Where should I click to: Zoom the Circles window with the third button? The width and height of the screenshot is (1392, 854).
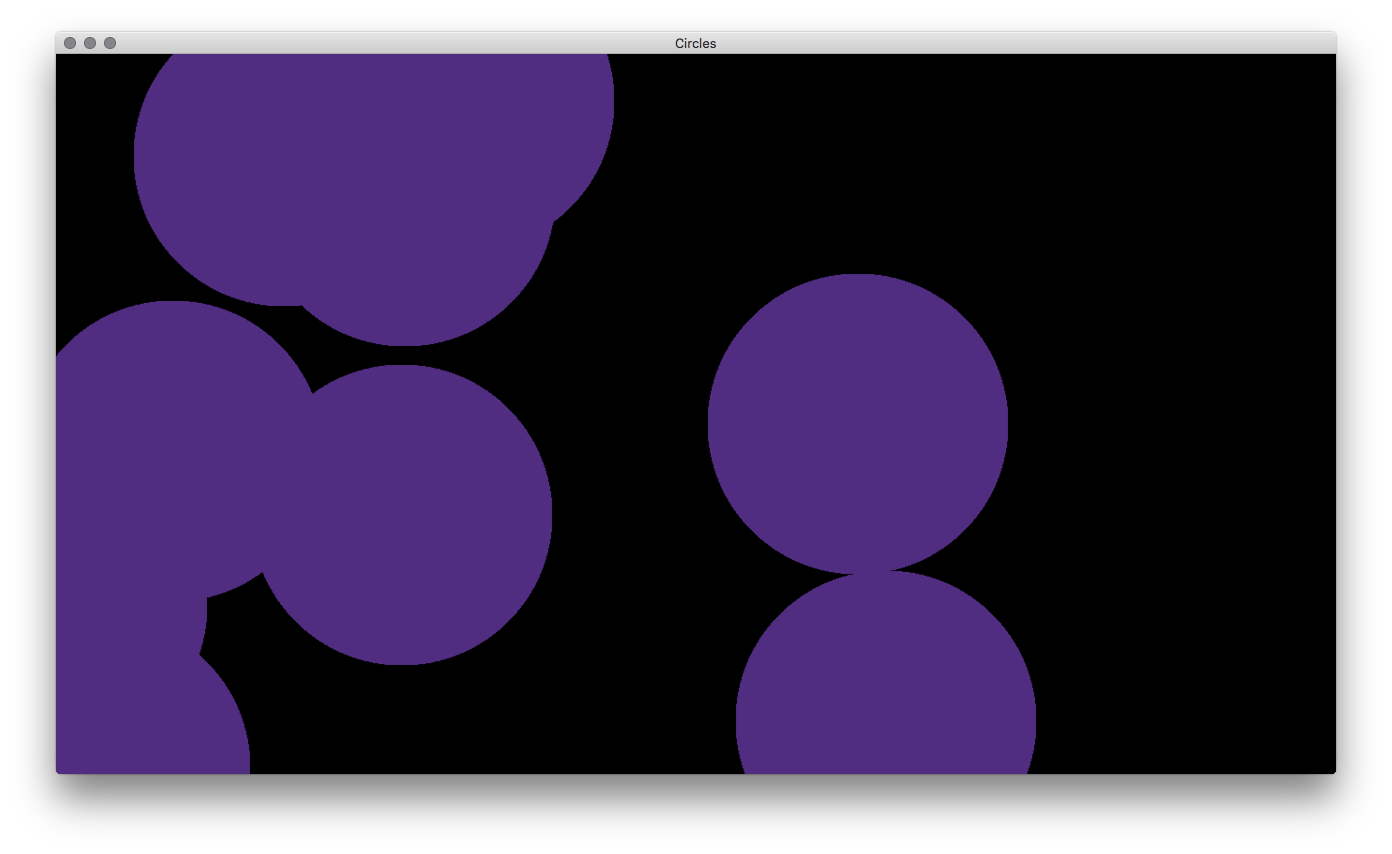pos(110,43)
